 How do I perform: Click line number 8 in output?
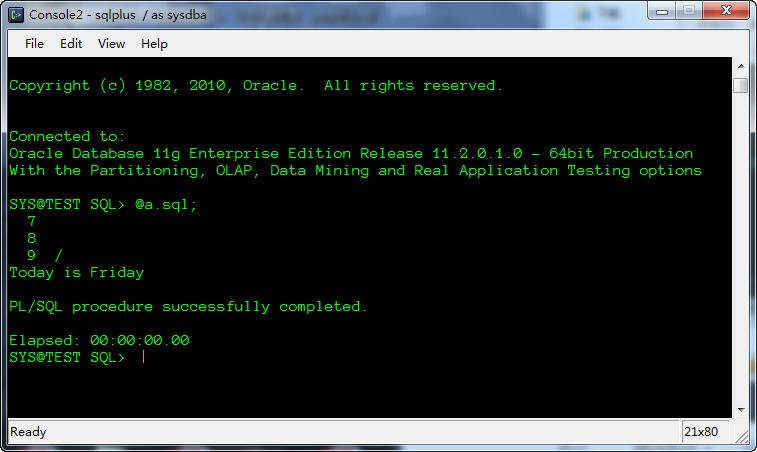pos(32,239)
